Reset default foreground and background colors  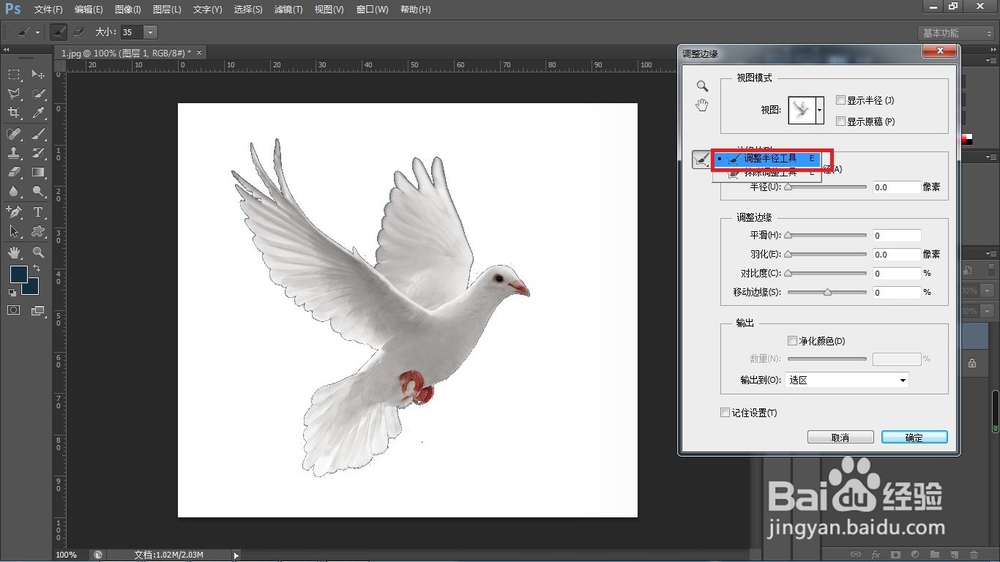point(12,293)
